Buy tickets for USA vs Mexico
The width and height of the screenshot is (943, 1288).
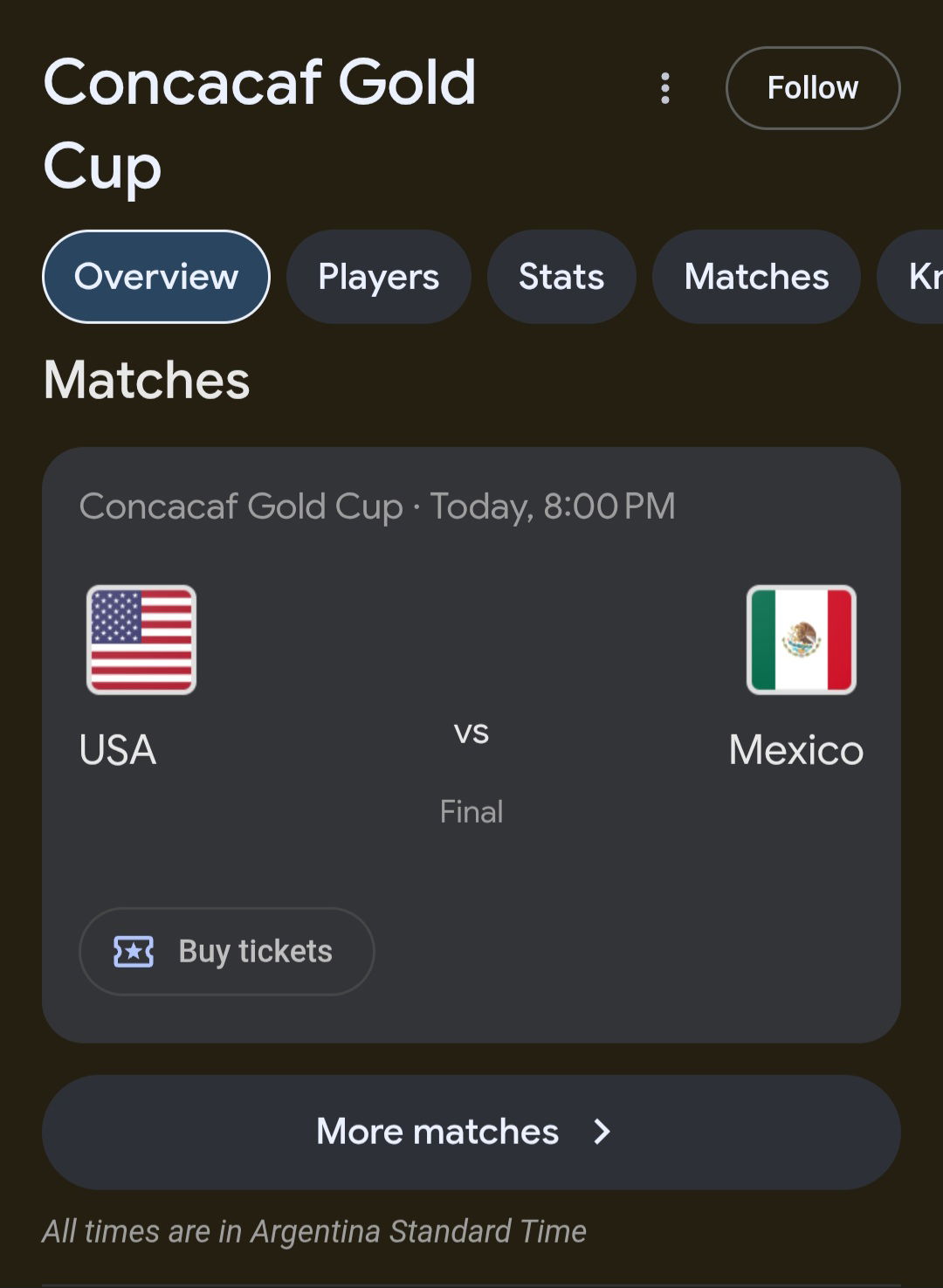pos(227,951)
